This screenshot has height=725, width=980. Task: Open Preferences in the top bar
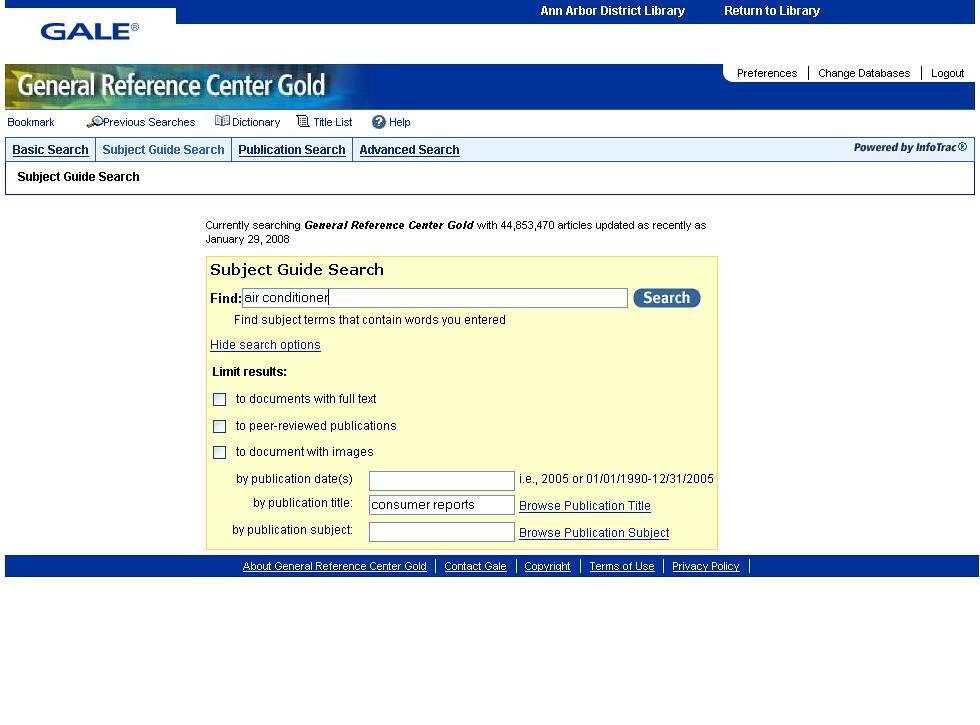tap(767, 73)
